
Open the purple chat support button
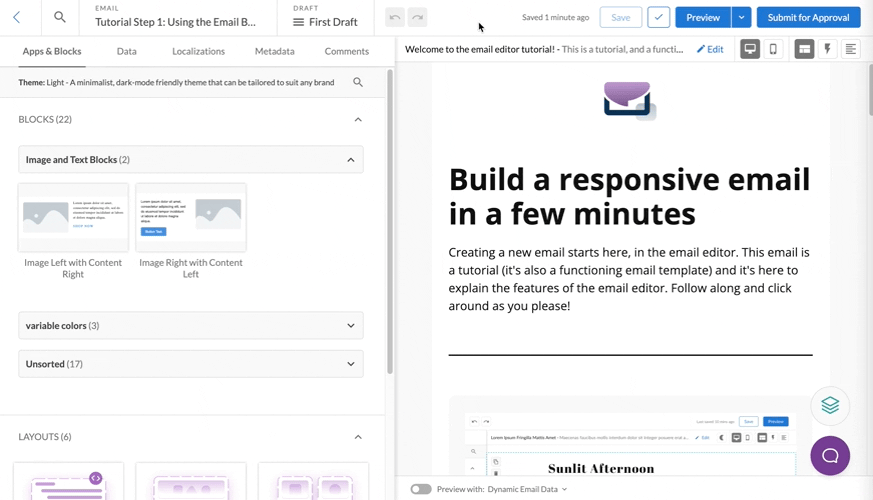[x=830, y=456]
